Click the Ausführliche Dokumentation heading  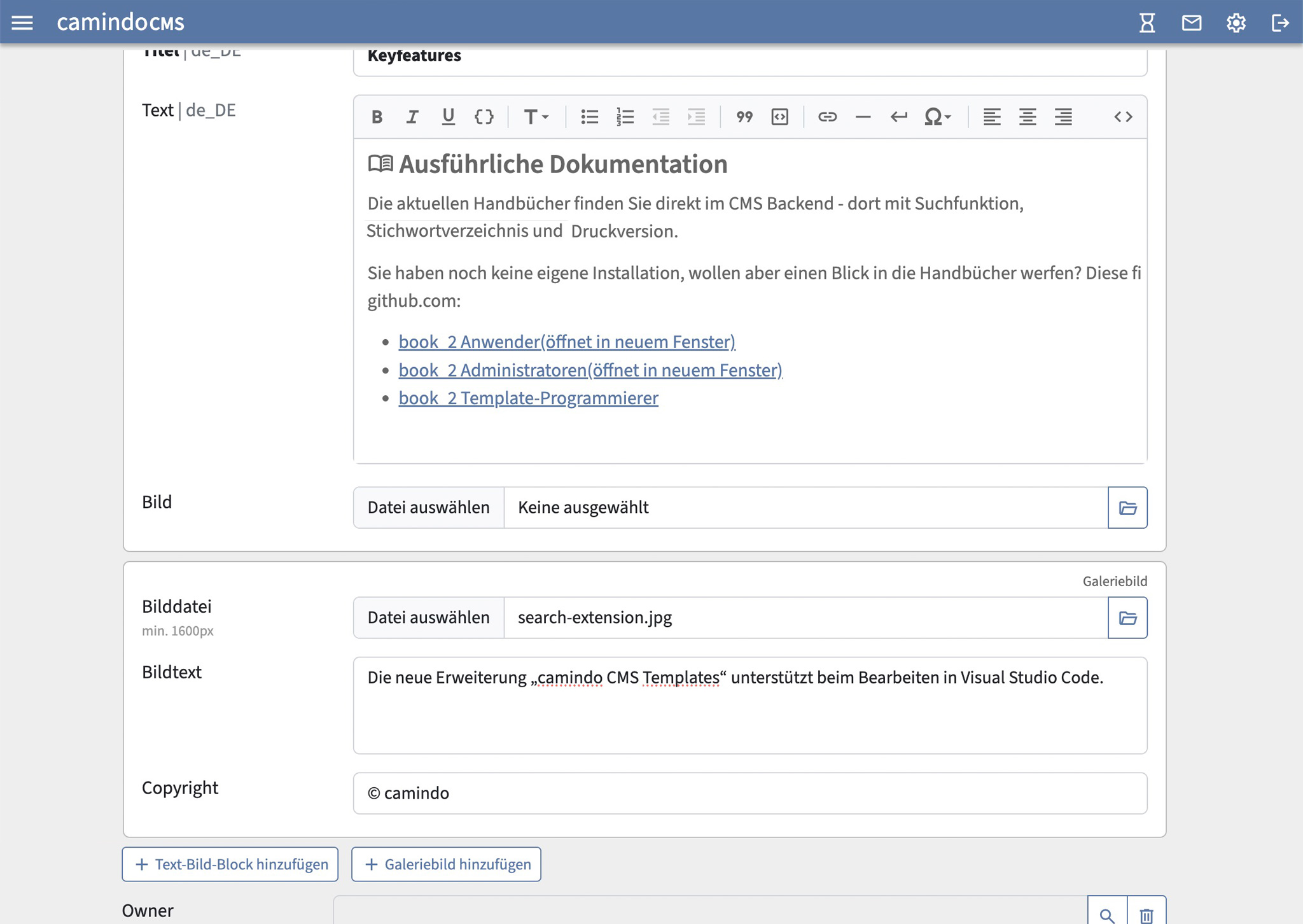[x=563, y=164]
